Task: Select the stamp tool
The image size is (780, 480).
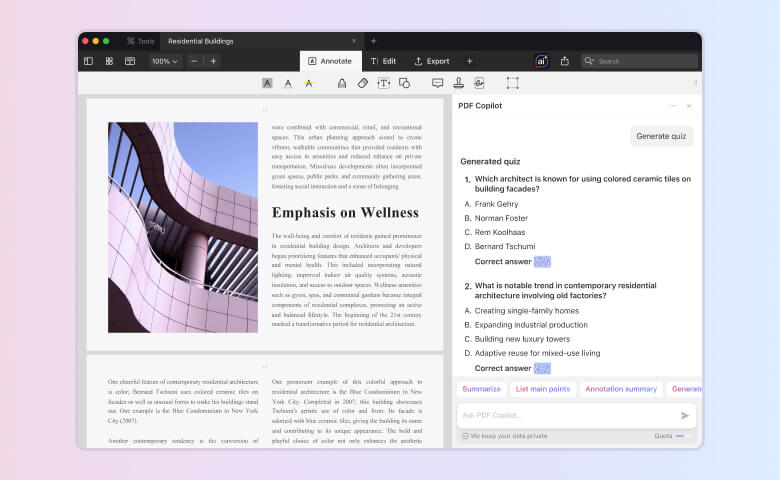Action: point(458,83)
